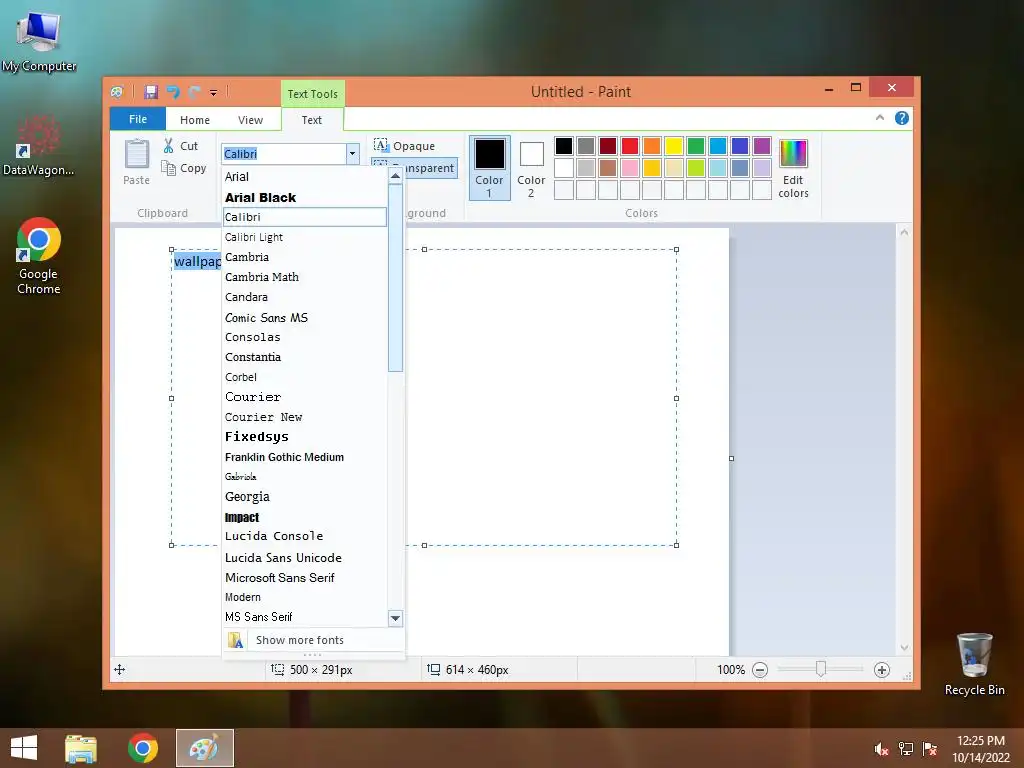Open the network tray icon
This screenshot has height=768, width=1024.
pos(906,749)
